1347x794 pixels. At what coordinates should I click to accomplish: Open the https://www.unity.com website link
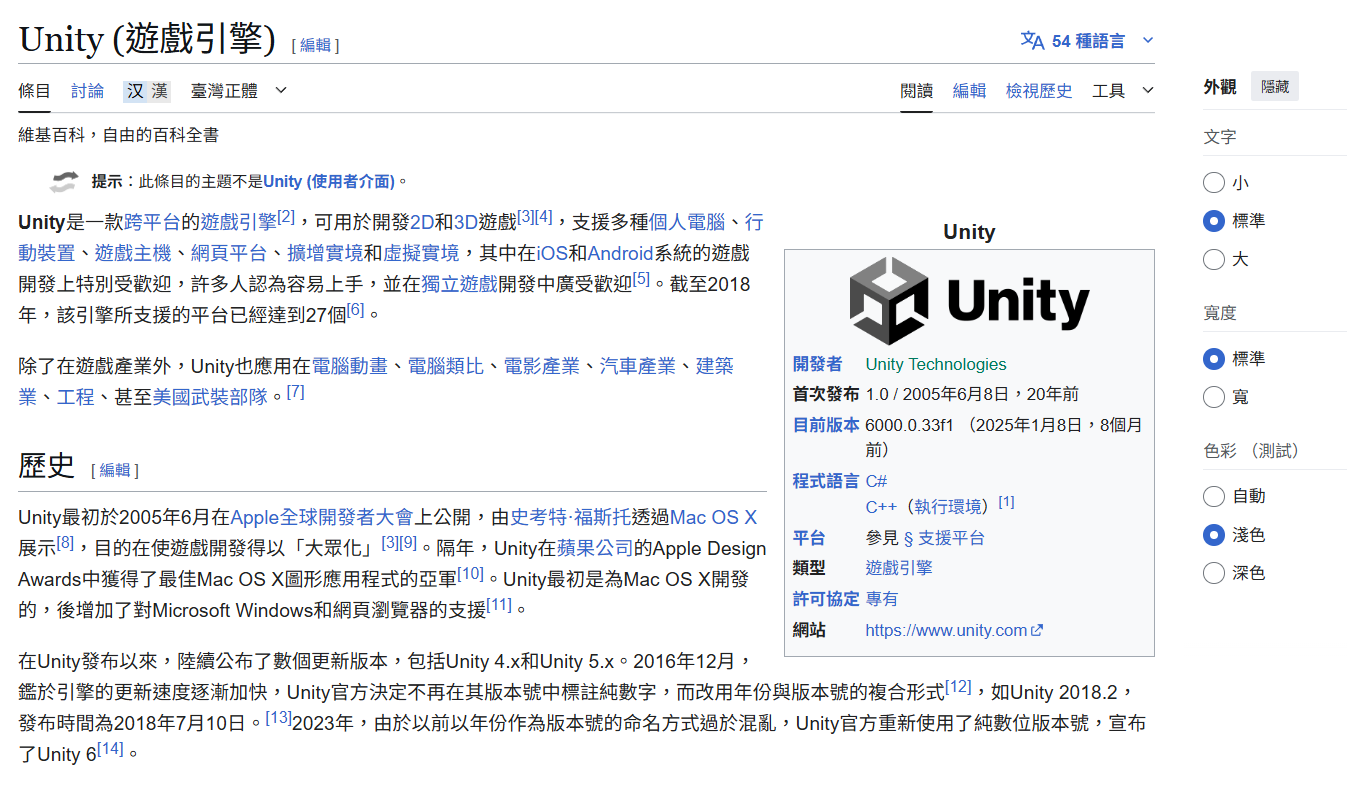945,630
